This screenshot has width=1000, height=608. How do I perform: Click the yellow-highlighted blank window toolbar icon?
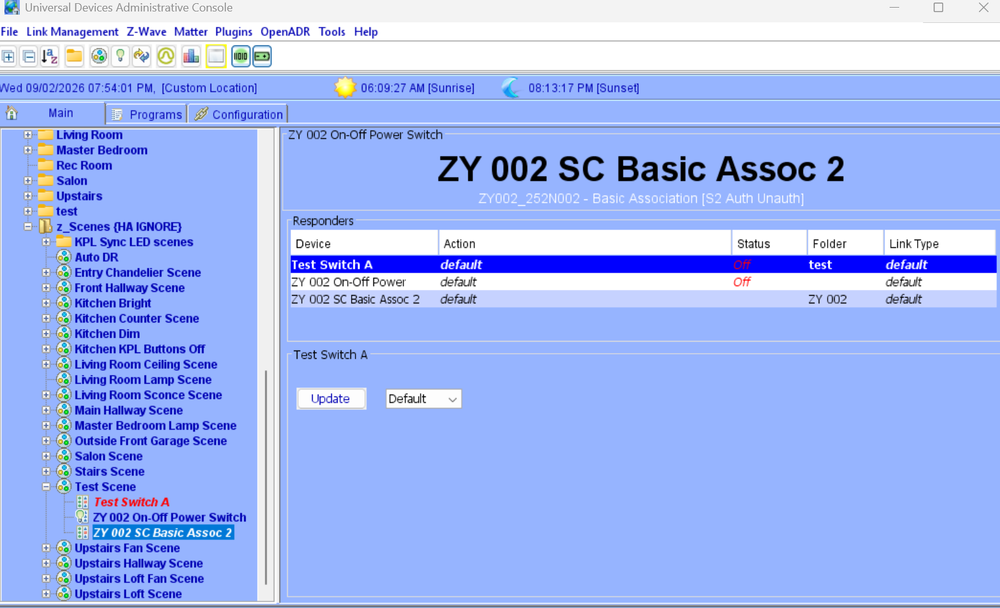coord(216,57)
